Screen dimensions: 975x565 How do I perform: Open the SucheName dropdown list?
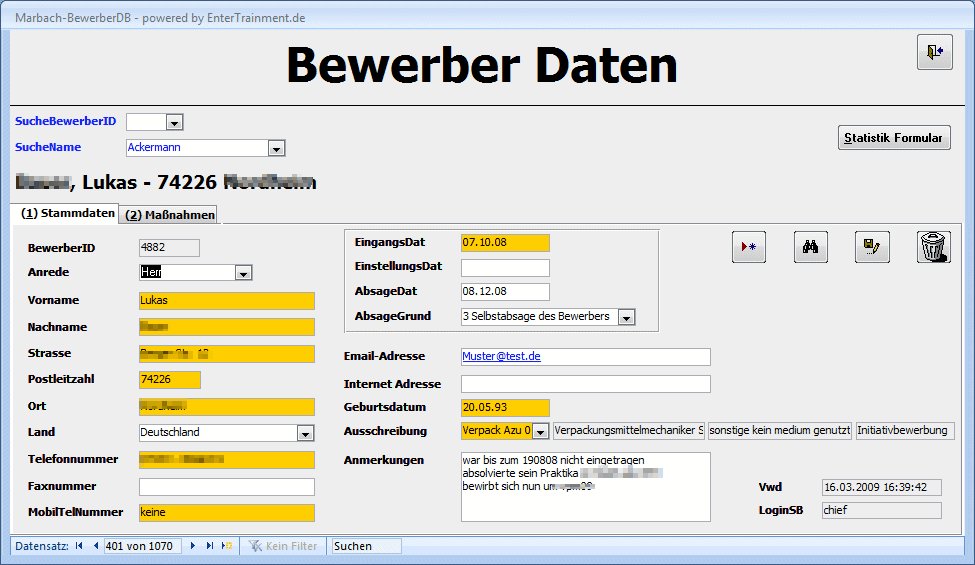277,148
